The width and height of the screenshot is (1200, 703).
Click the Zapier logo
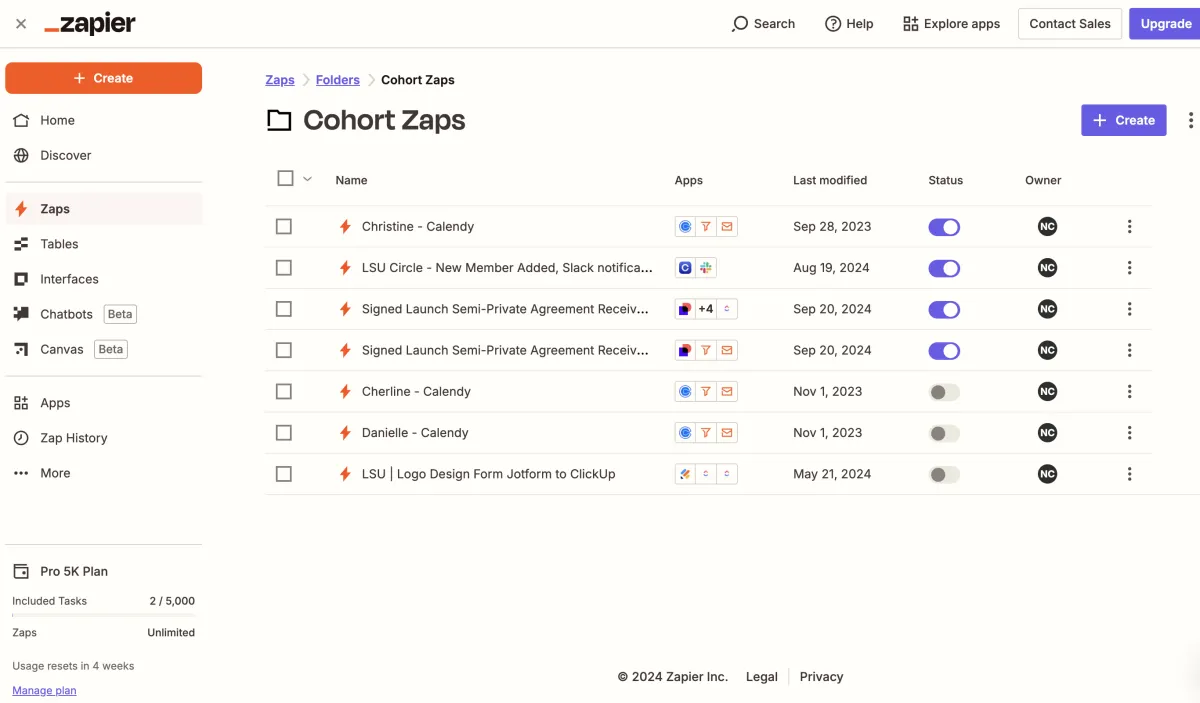click(x=90, y=24)
